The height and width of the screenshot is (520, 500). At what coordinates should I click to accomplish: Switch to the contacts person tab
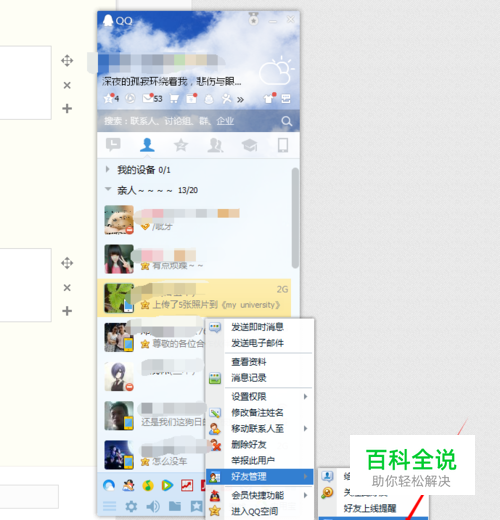[x=147, y=145]
